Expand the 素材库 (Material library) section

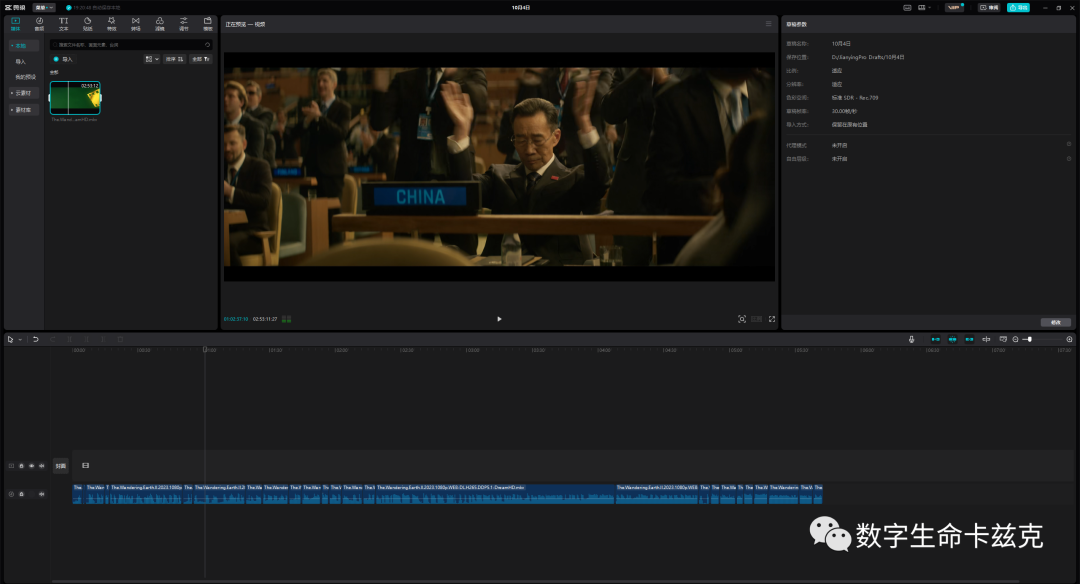tap(23, 110)
